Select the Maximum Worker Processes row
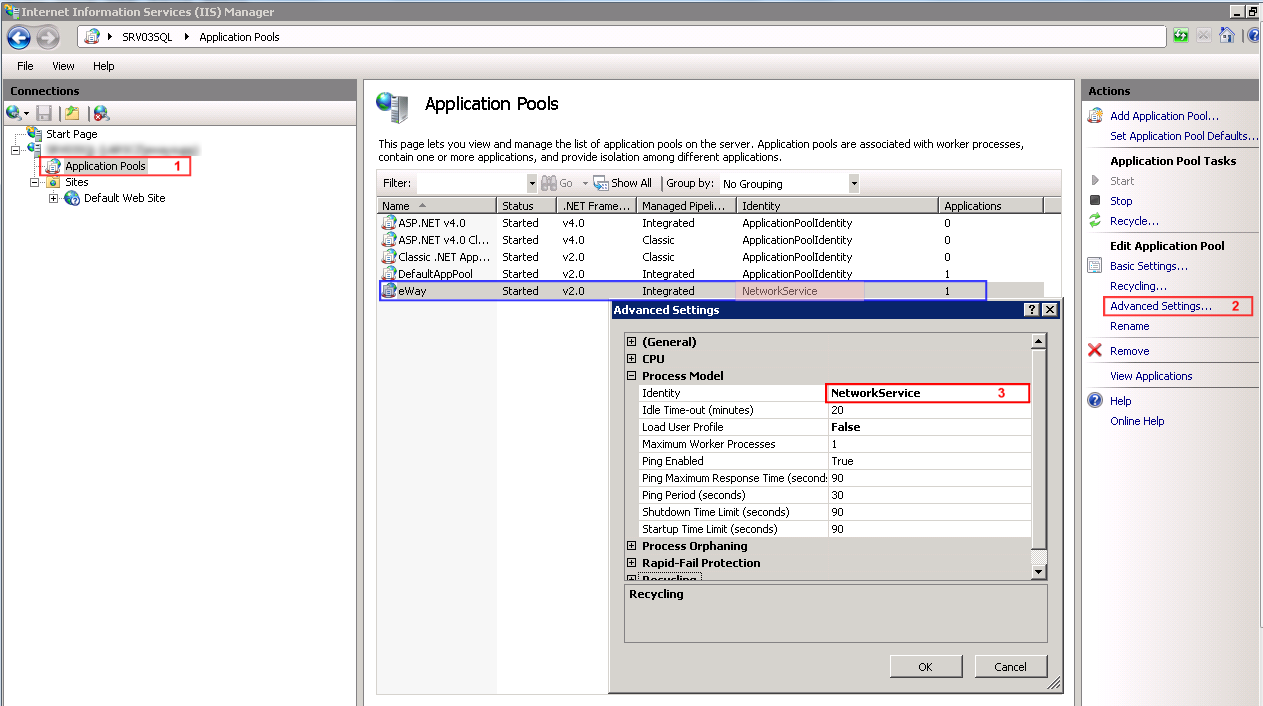Image resolution: width=1263 pixels, height=706 pixels. pyautogui.click(x=834, y=444)
